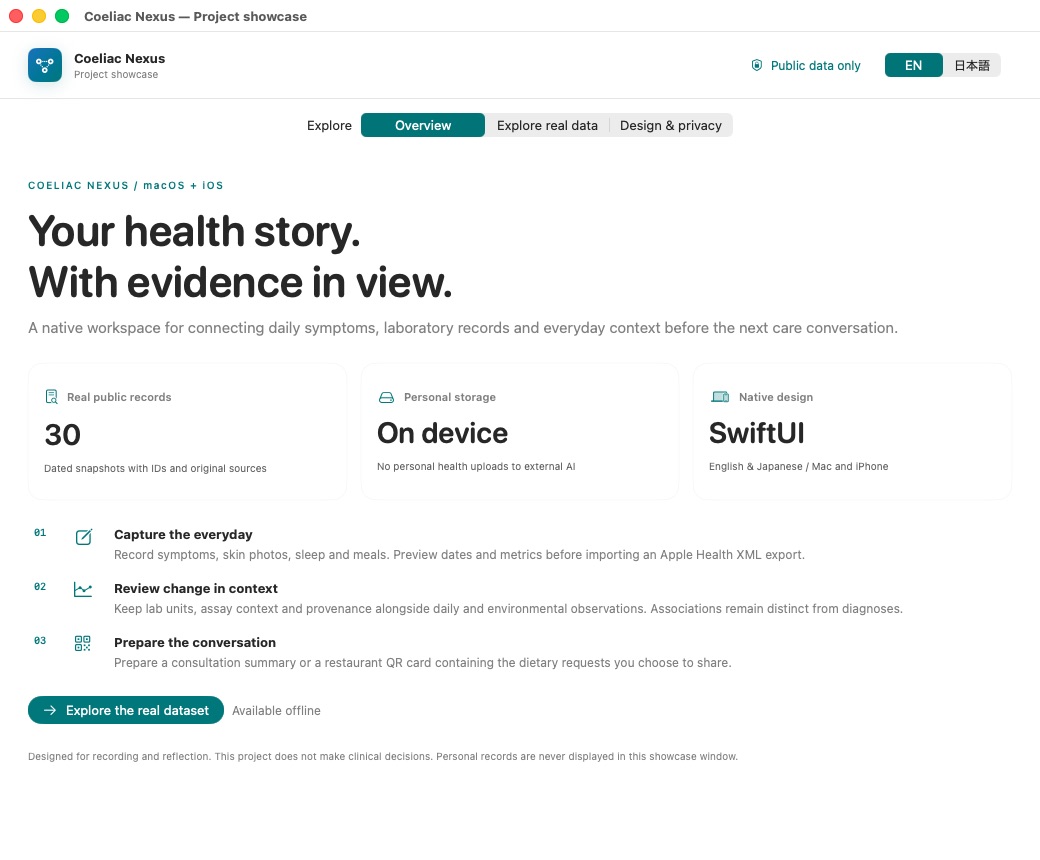
Task: Click 'No personal health uploads to external AI'
Action: 476,466
